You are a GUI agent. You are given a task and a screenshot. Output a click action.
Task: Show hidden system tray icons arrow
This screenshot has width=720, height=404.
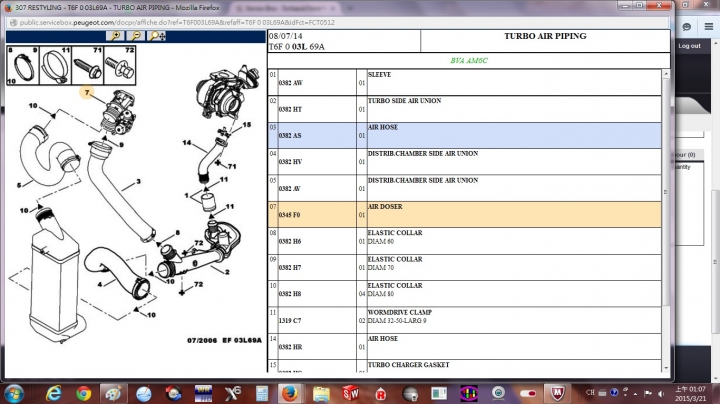pos(636,394)
